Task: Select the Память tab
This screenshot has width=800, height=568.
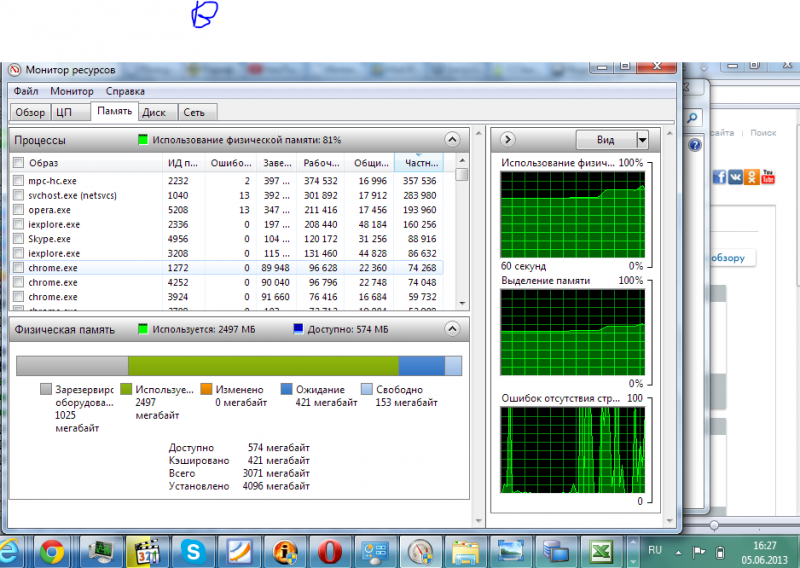Action: click(x=114, y=111)
